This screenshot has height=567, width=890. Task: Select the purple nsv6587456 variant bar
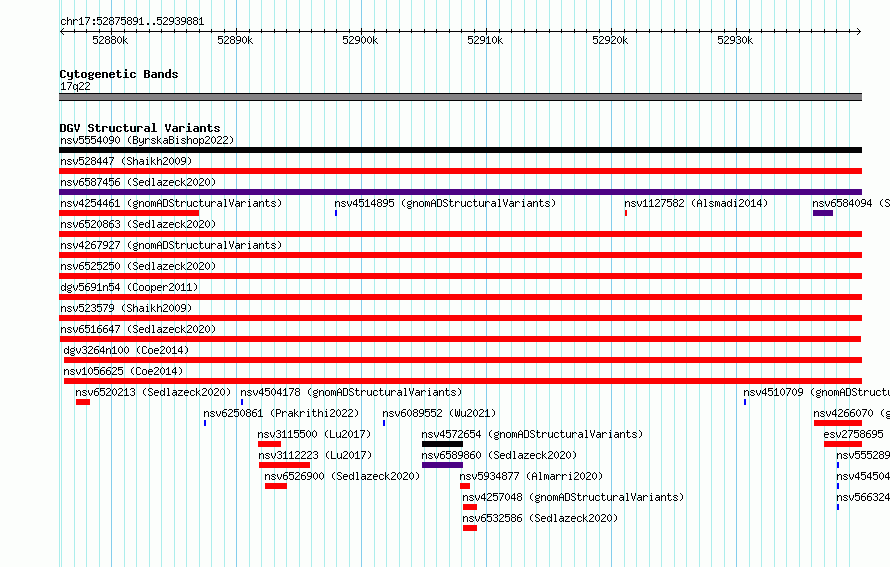[x=460, y=192]
